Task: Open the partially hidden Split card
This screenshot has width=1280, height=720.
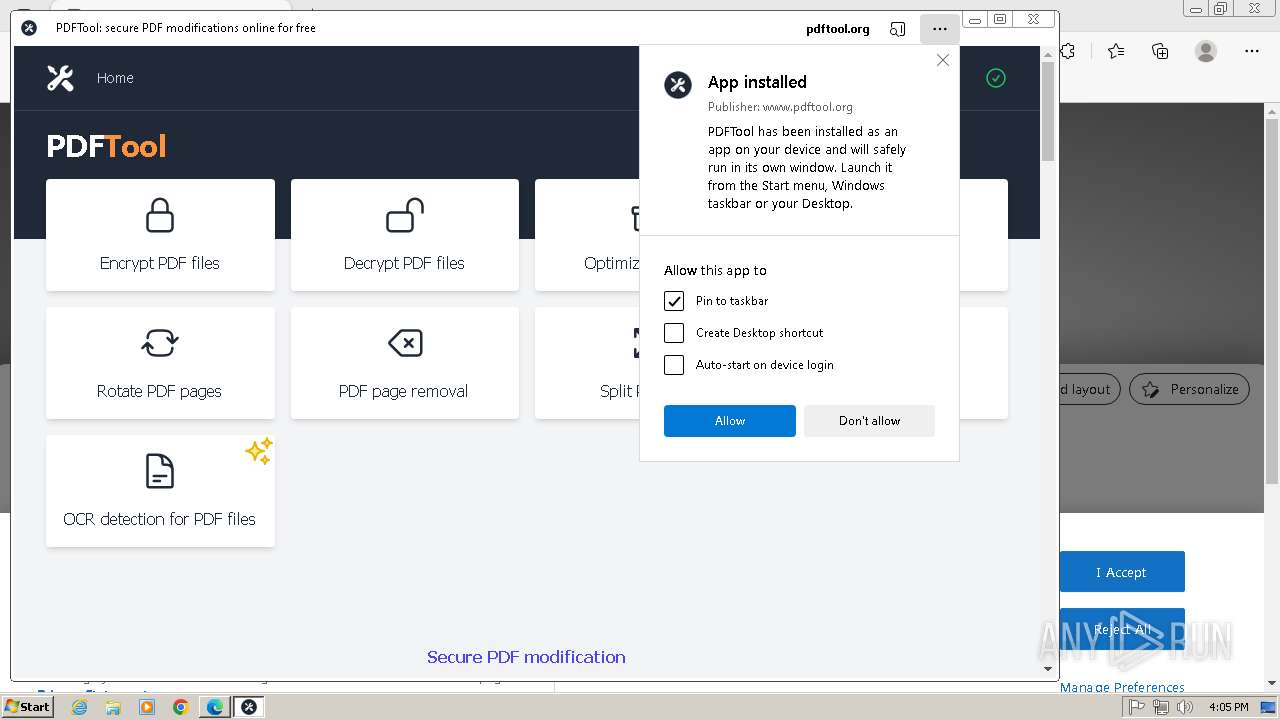Action: 587,363
